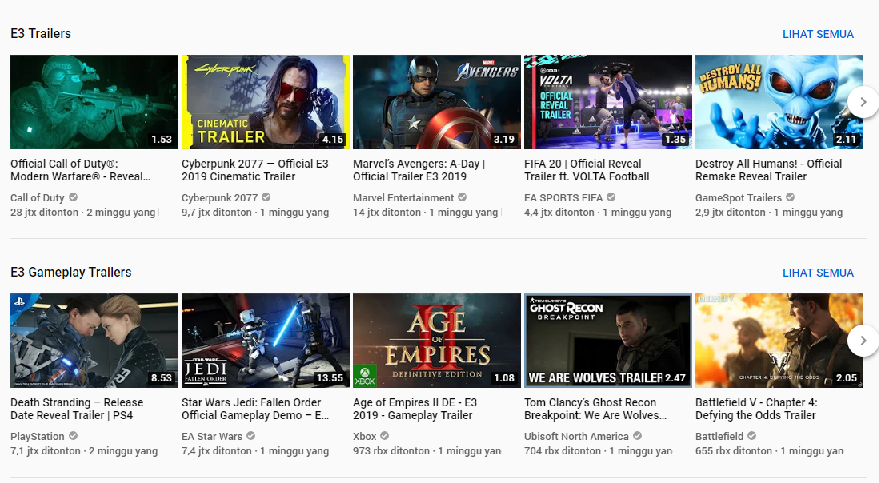Click the '655 rbx ditonton' view count
This screenshot has height=483, width=879.
pyautogui.click(x=733, y=451)
